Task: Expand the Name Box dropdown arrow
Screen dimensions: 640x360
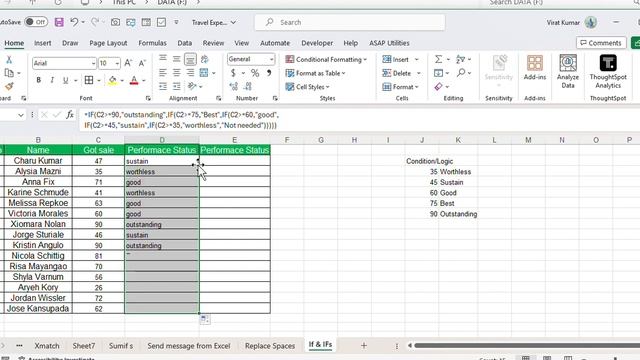Action: point(20,115)
